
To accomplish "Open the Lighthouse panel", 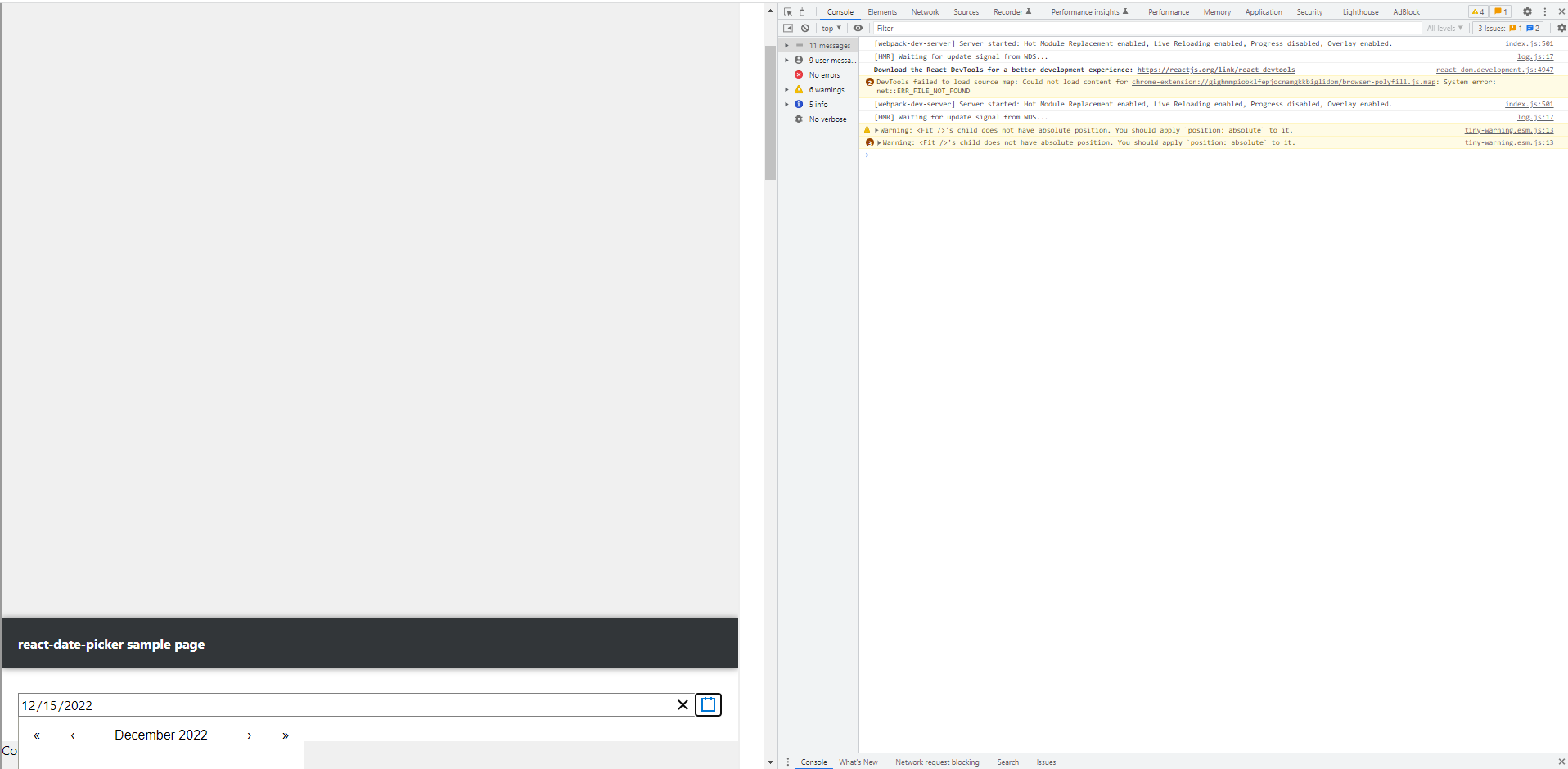I will tap(1359, 11).
